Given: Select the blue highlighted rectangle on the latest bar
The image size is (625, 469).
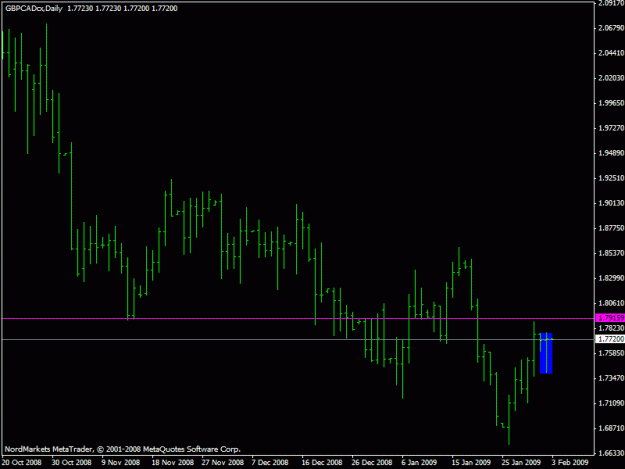Looking at the screenshot, I should 546,353.
